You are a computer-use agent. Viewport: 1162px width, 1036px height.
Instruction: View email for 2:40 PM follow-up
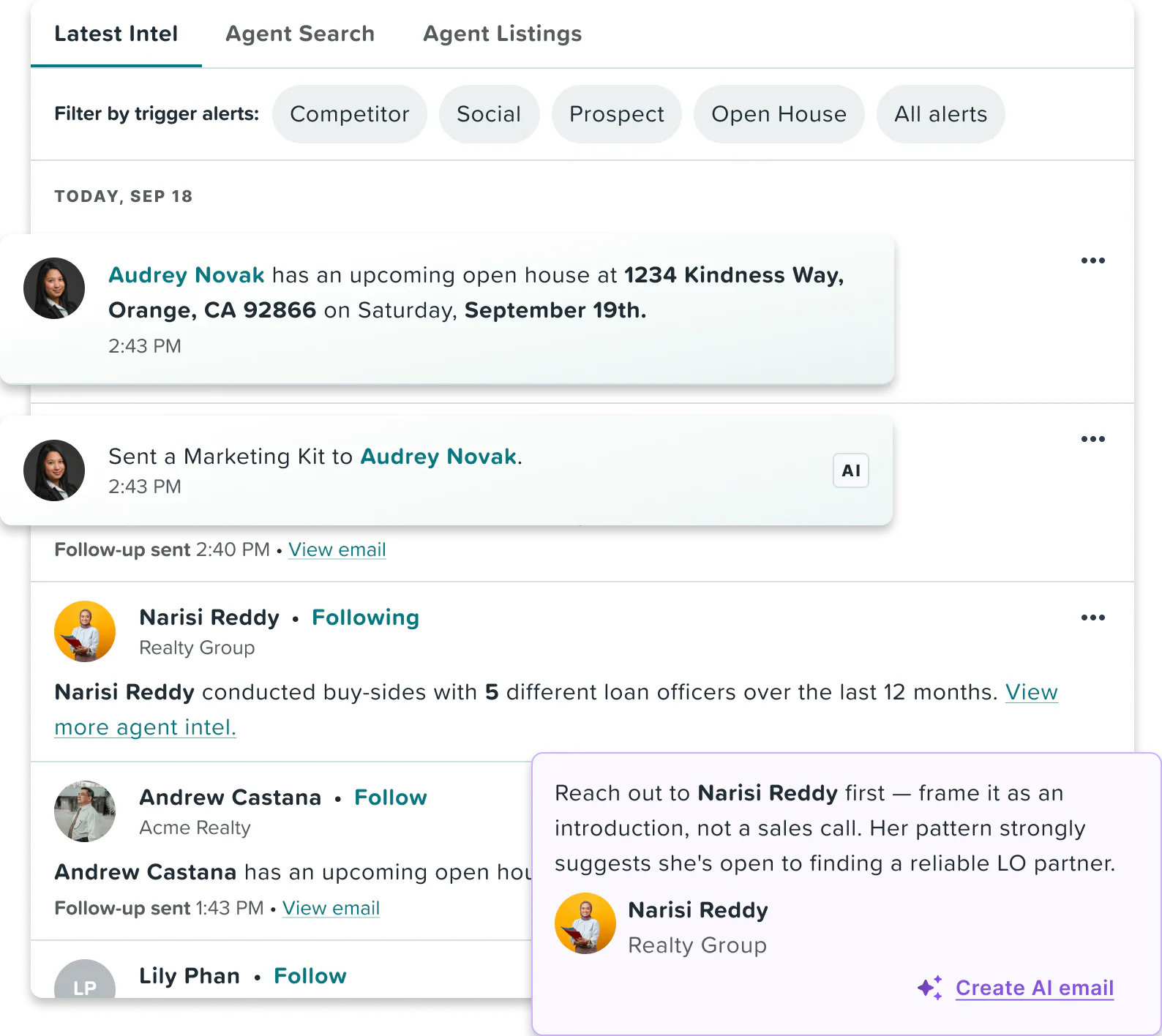tap(337, 549)
